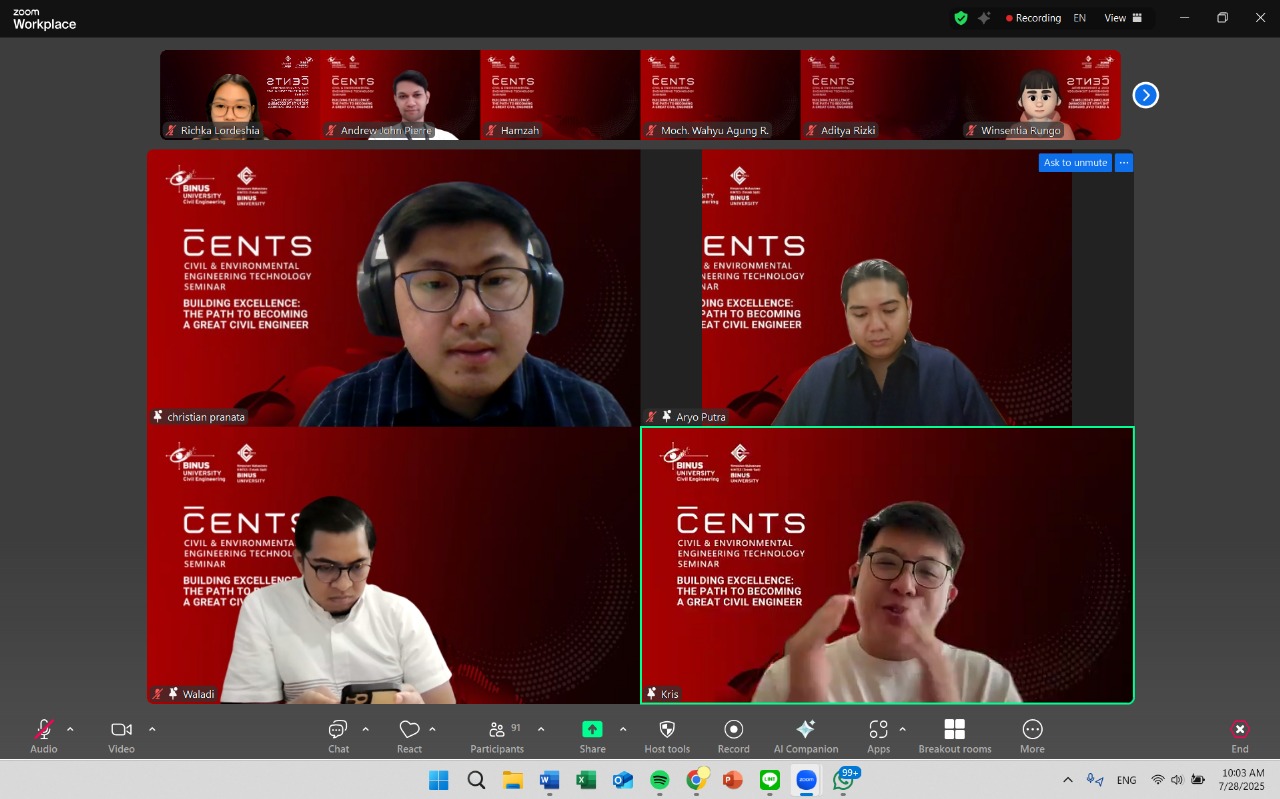
Task: Open the Participants list
Action: (x=497, y=735)
